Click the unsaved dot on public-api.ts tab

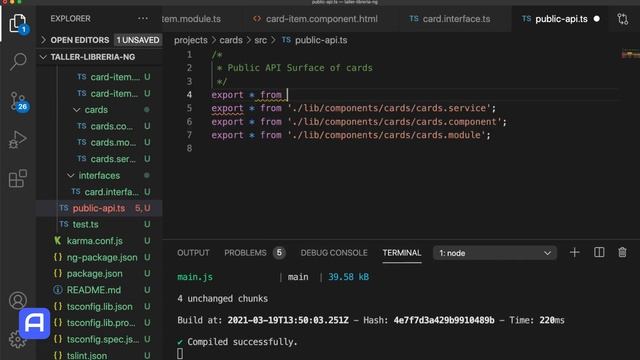click(596, 19)
